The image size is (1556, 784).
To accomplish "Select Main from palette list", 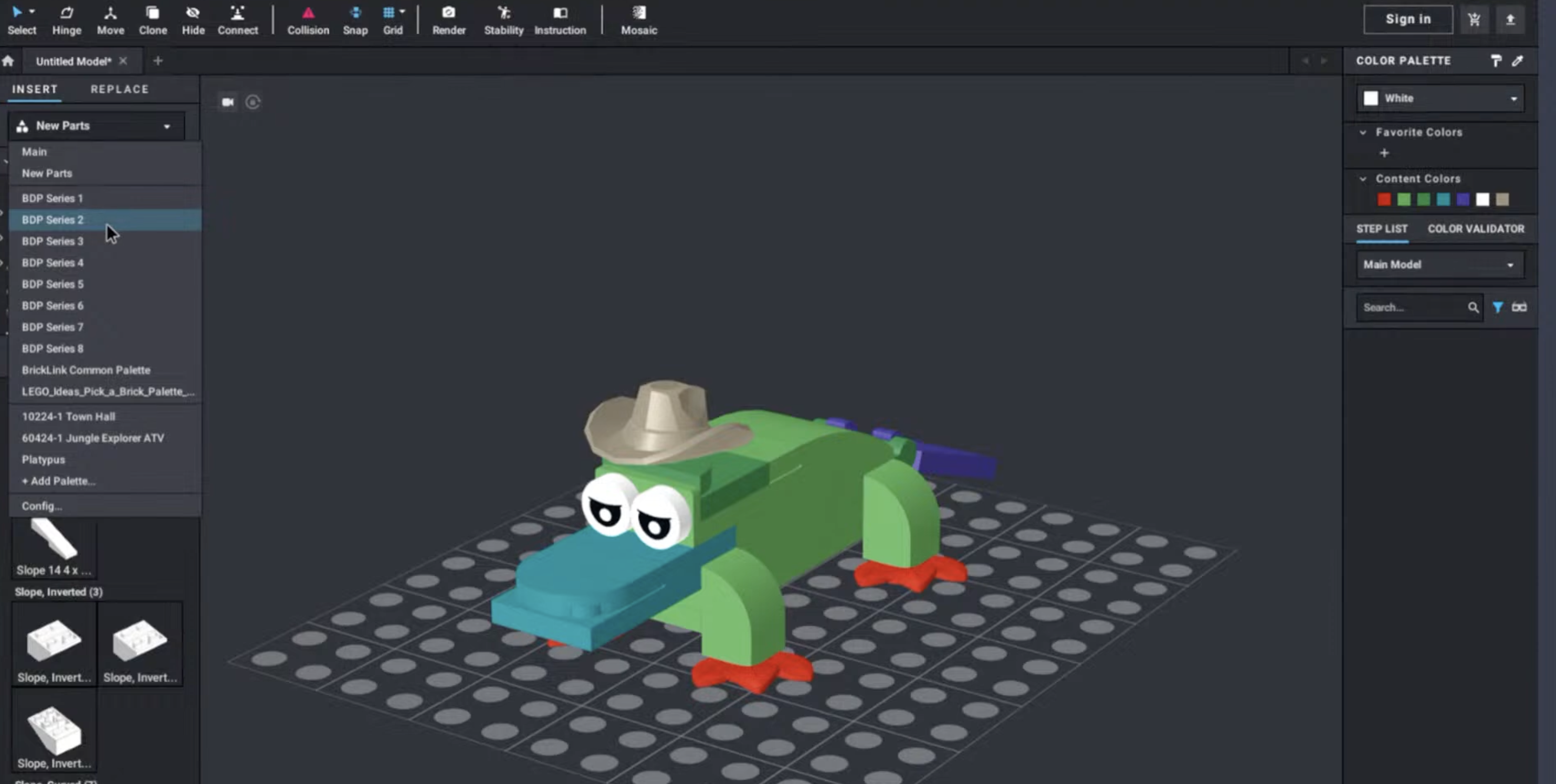I will (x=105, y=152).
